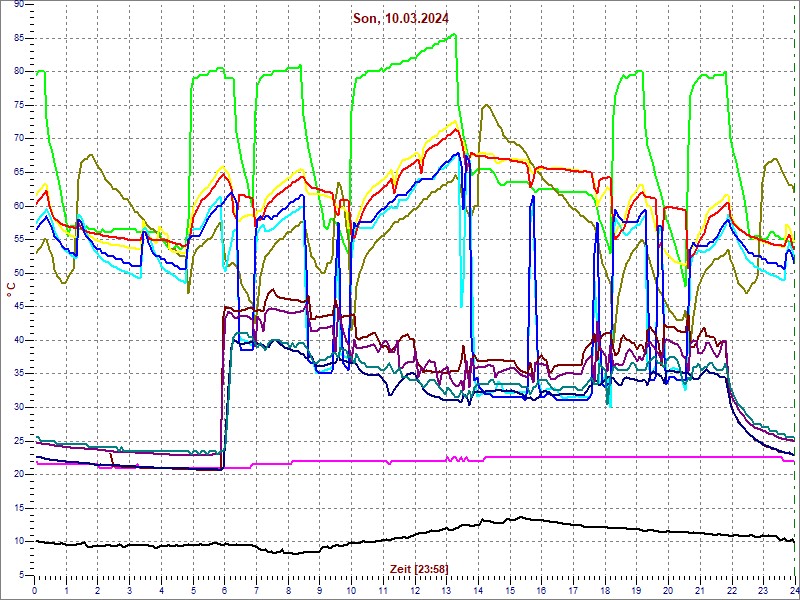Select hour 6 on the time axis

224,591
